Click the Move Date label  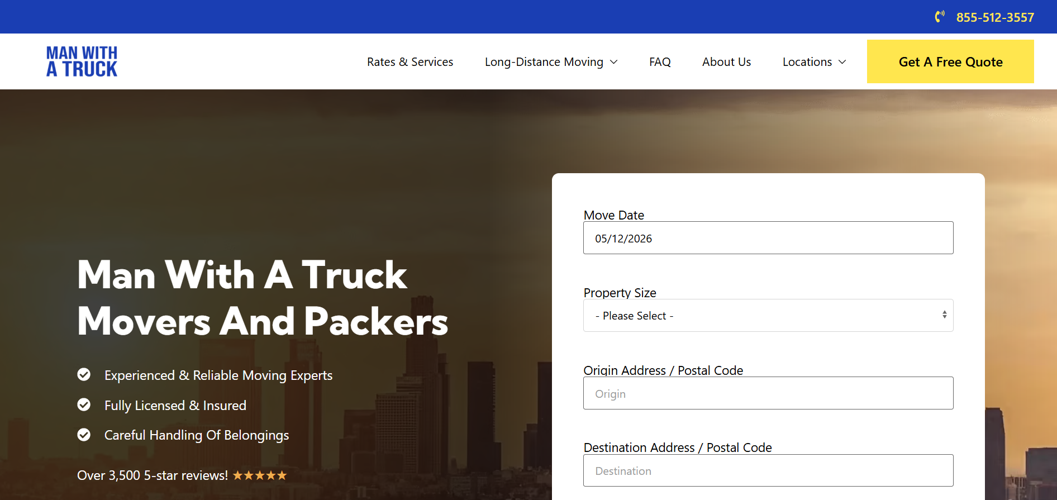point(613,216)
